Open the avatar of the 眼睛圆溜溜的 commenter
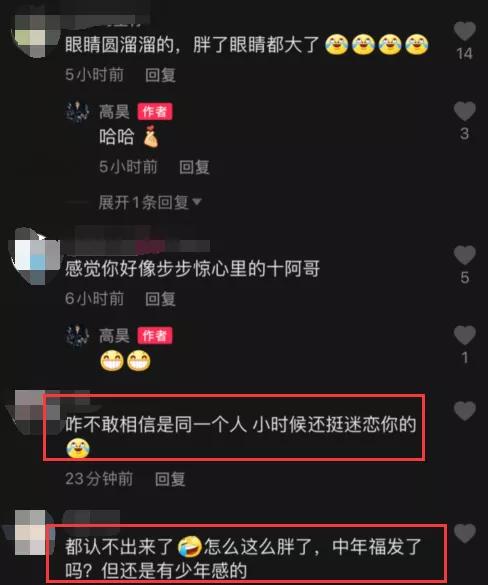 tap(34, 37)
